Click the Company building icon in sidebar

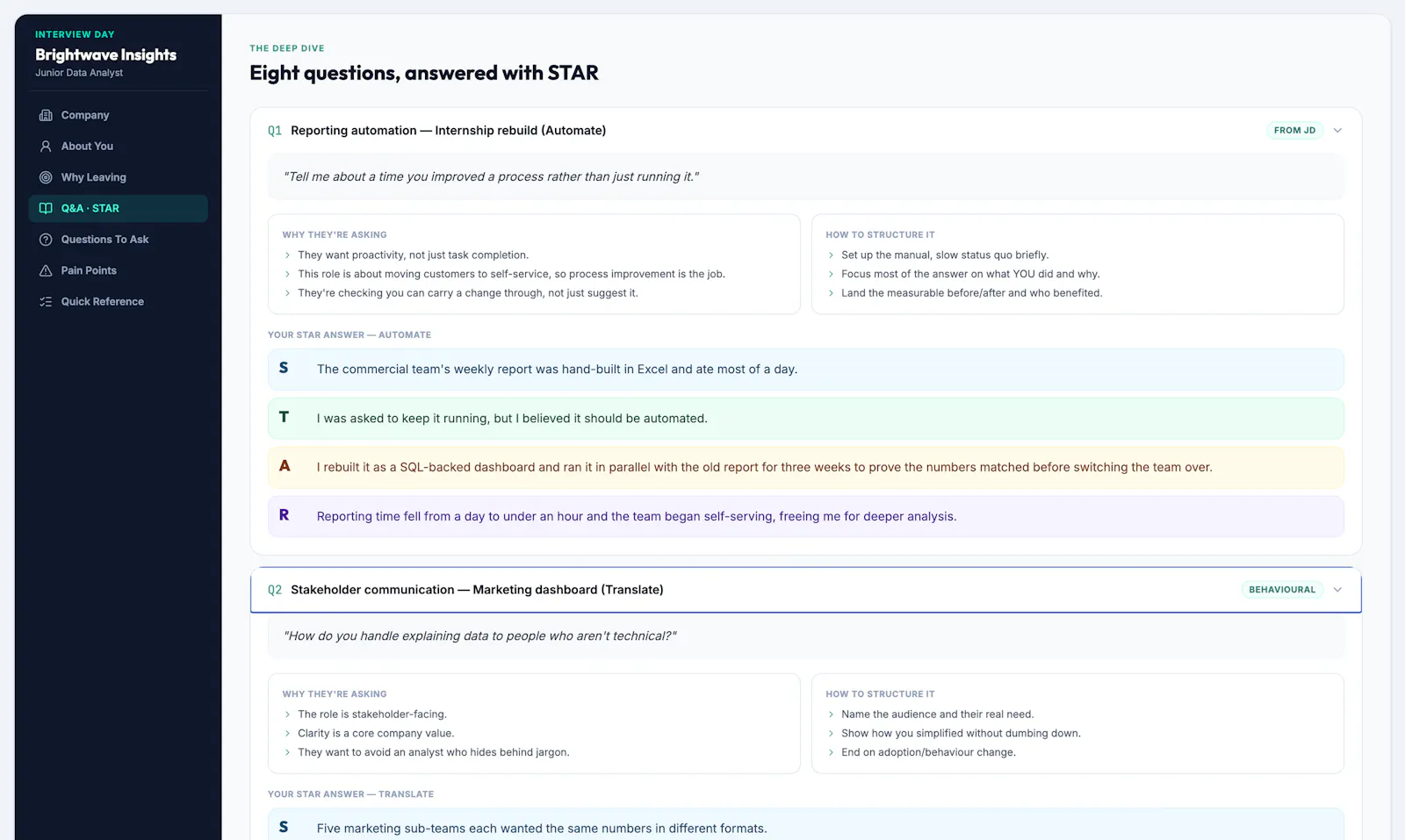46,115
